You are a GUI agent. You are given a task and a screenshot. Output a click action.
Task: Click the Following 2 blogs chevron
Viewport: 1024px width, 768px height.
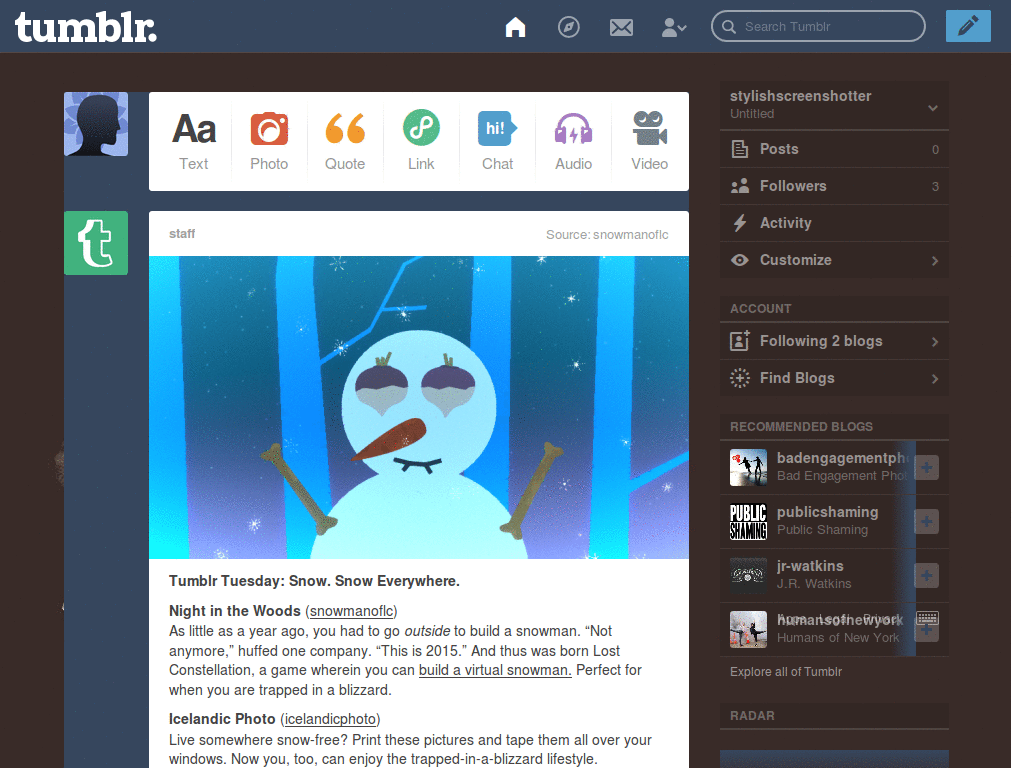(935, 342)
